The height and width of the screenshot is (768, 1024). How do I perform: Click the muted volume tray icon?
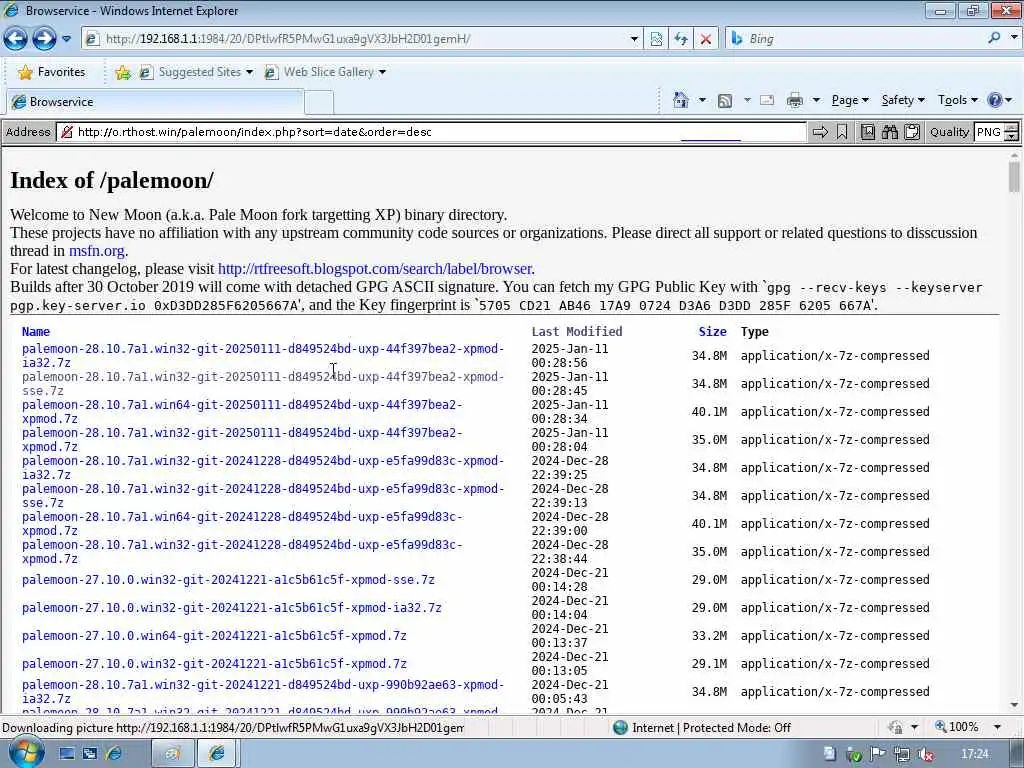(x=925, y=755)
